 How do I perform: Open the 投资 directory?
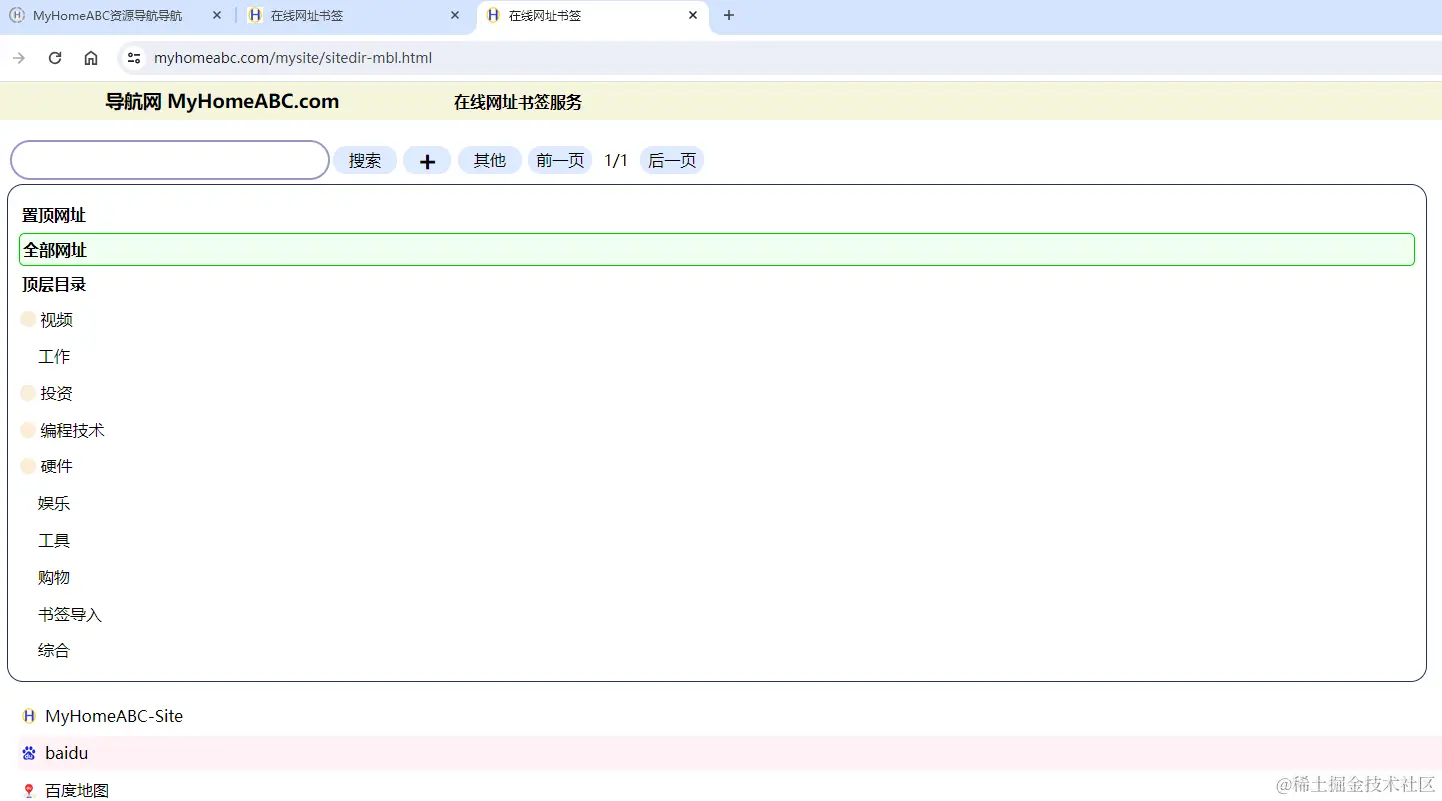click(56, 394)
